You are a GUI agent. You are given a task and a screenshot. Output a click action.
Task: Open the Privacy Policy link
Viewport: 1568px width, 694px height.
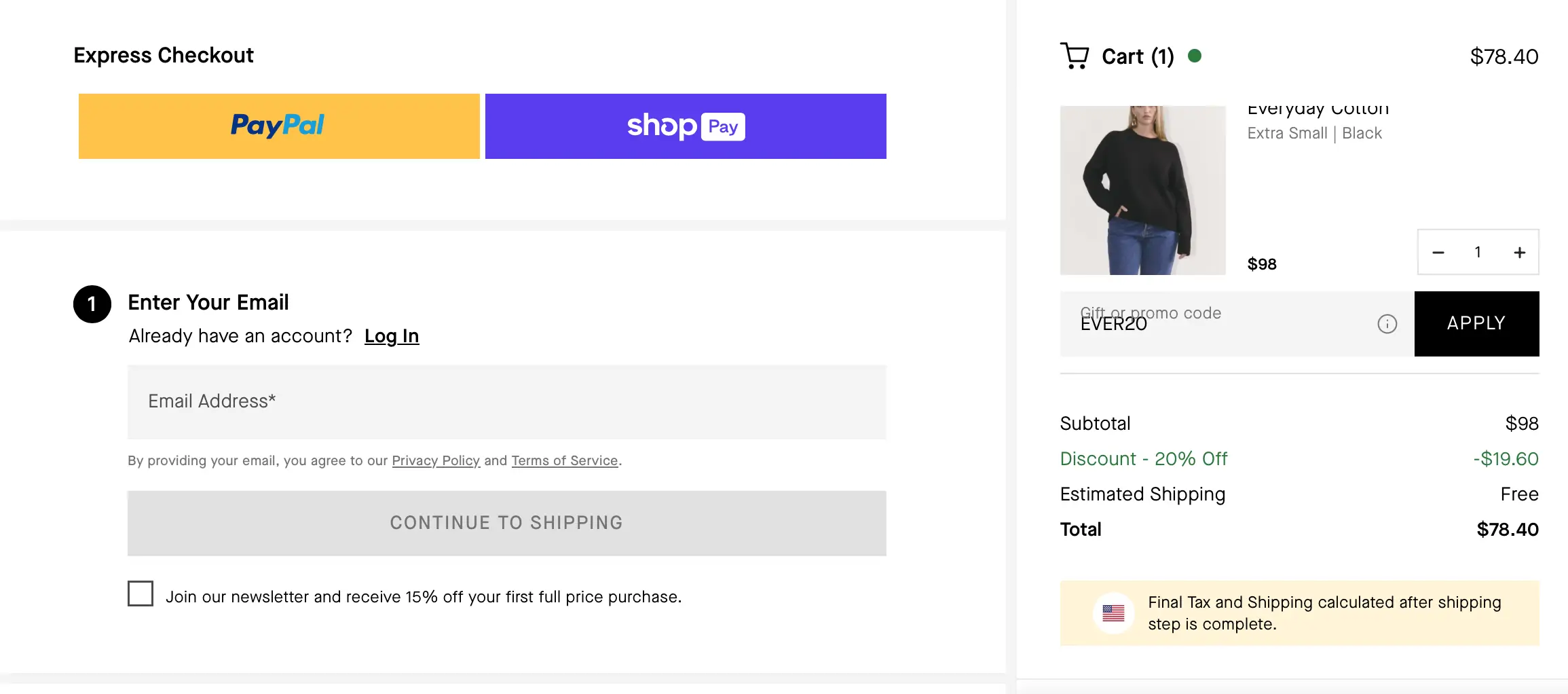click(436, 460)
